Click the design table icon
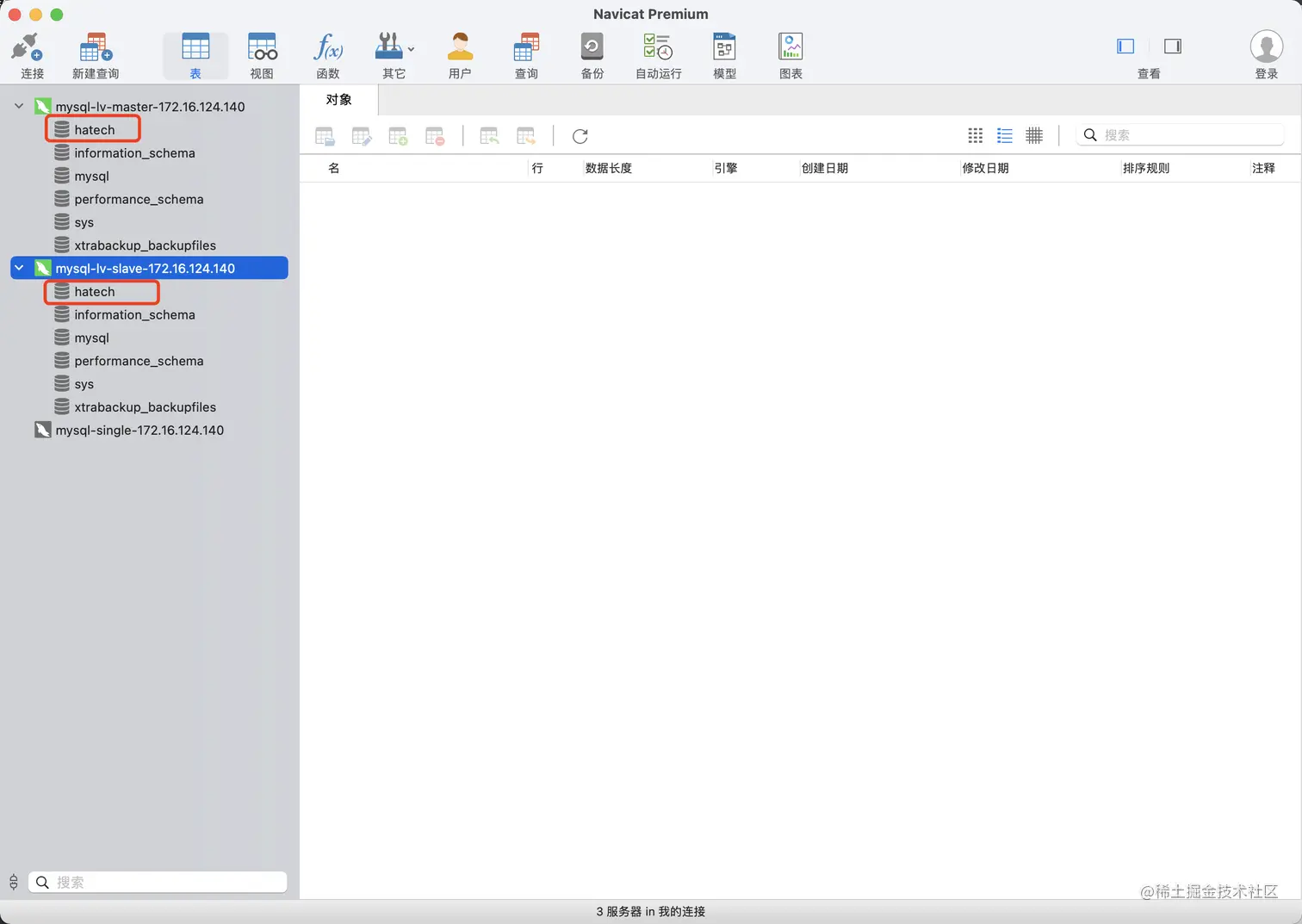The height and width of the screenshot is (924, 1302). pos(362,136)
